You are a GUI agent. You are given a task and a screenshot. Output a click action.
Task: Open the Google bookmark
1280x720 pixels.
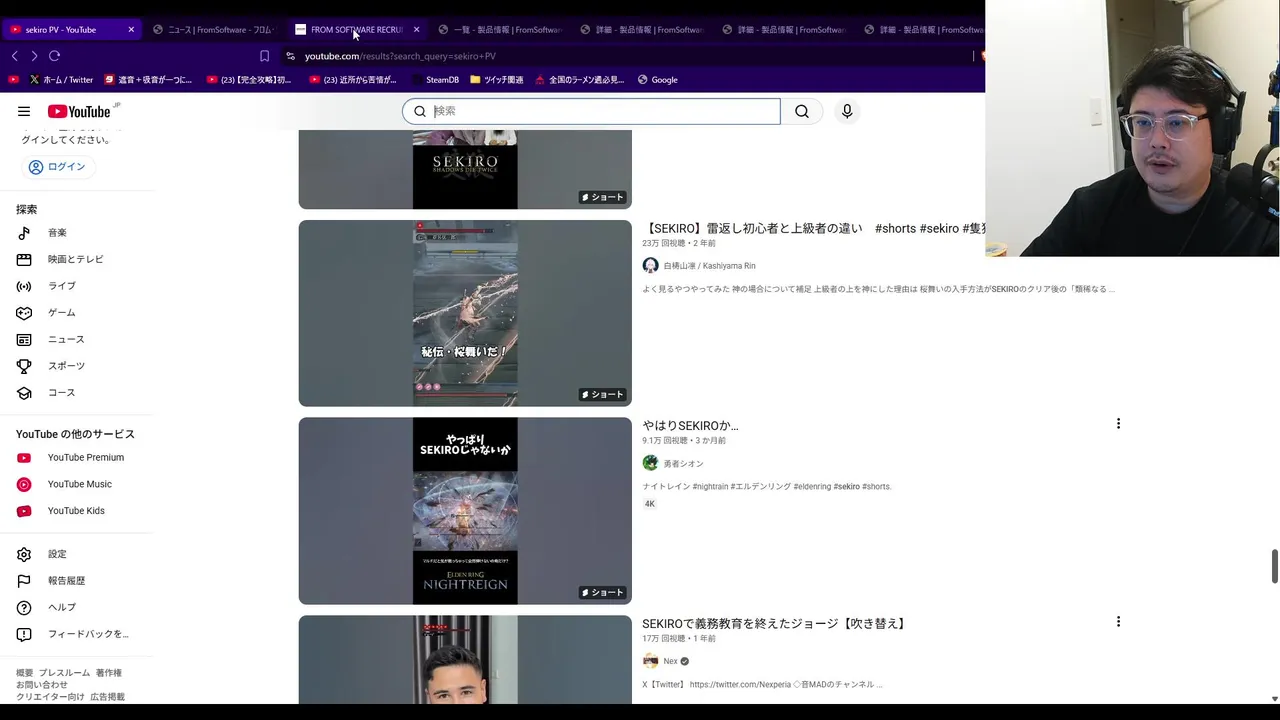click(658, 80)
